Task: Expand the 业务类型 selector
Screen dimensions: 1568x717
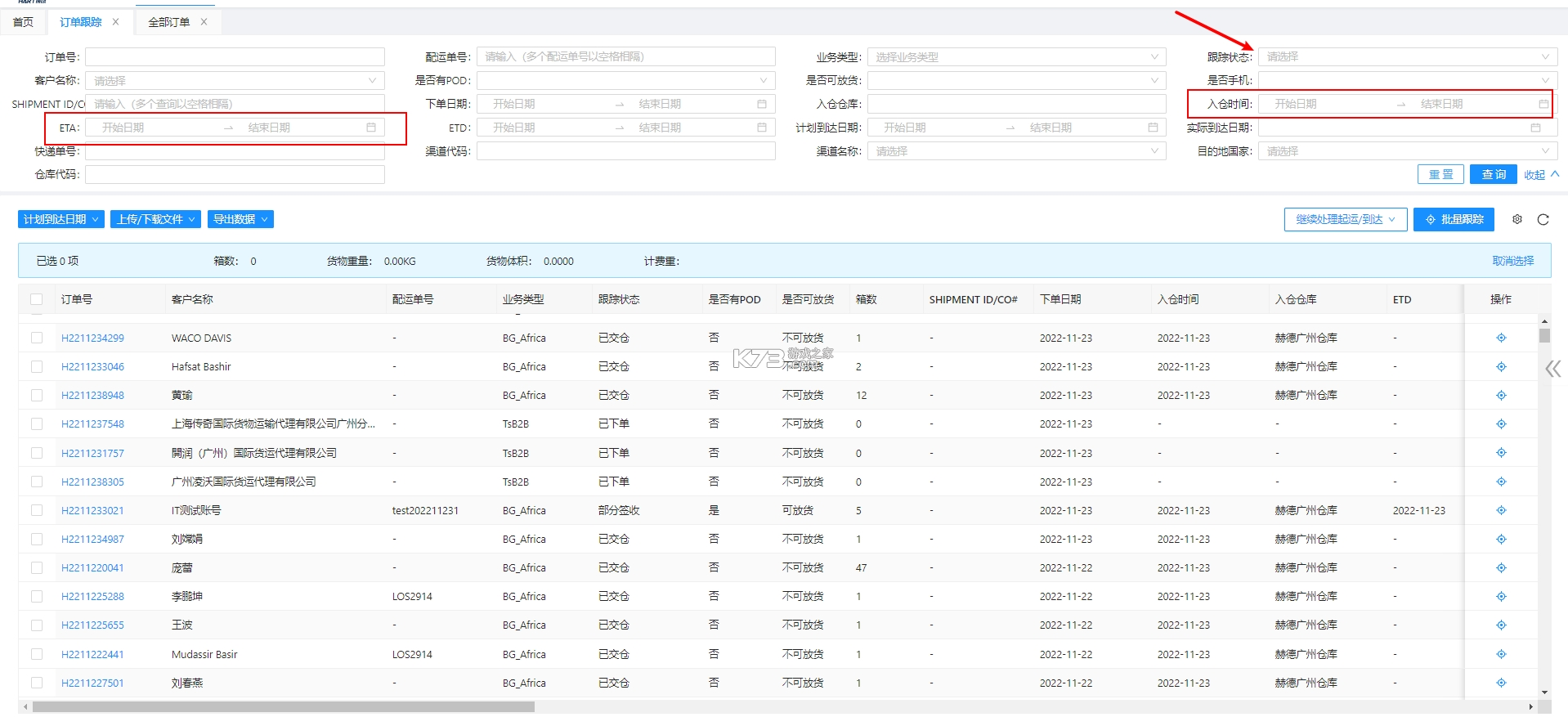Action: (1016, 56)
